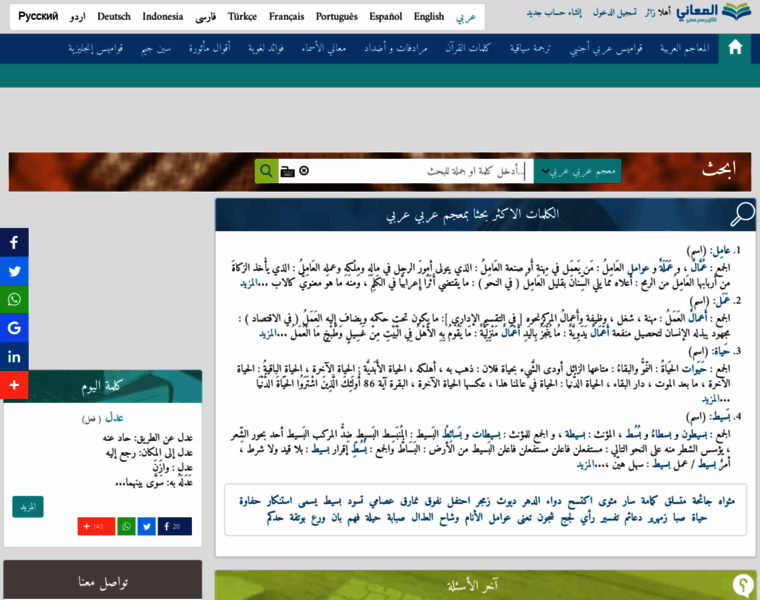
Task: Open المعاجم العربية nav menu
Action: click(684, 48)
